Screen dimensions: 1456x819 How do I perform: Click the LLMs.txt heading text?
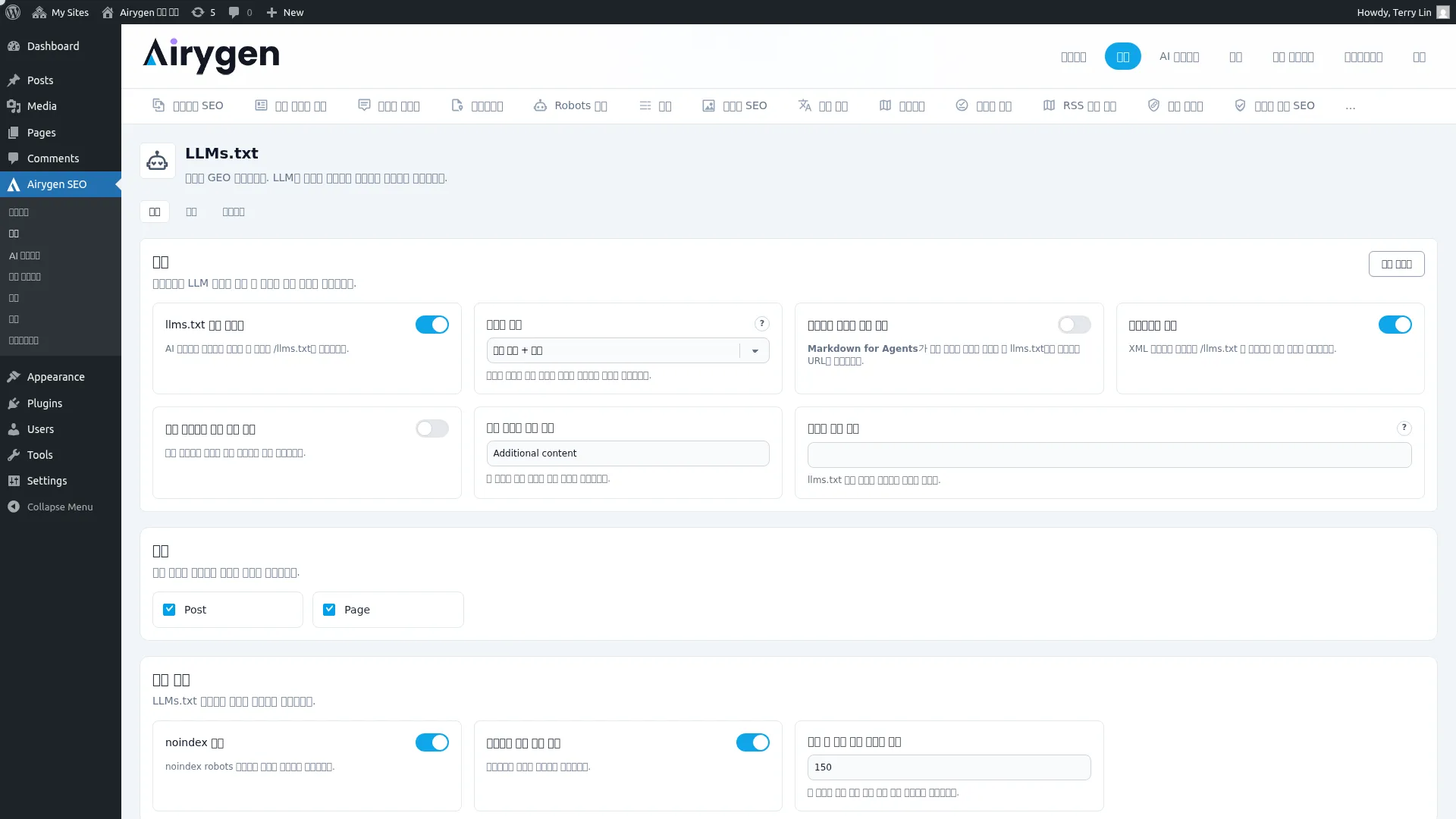[221, 153]
